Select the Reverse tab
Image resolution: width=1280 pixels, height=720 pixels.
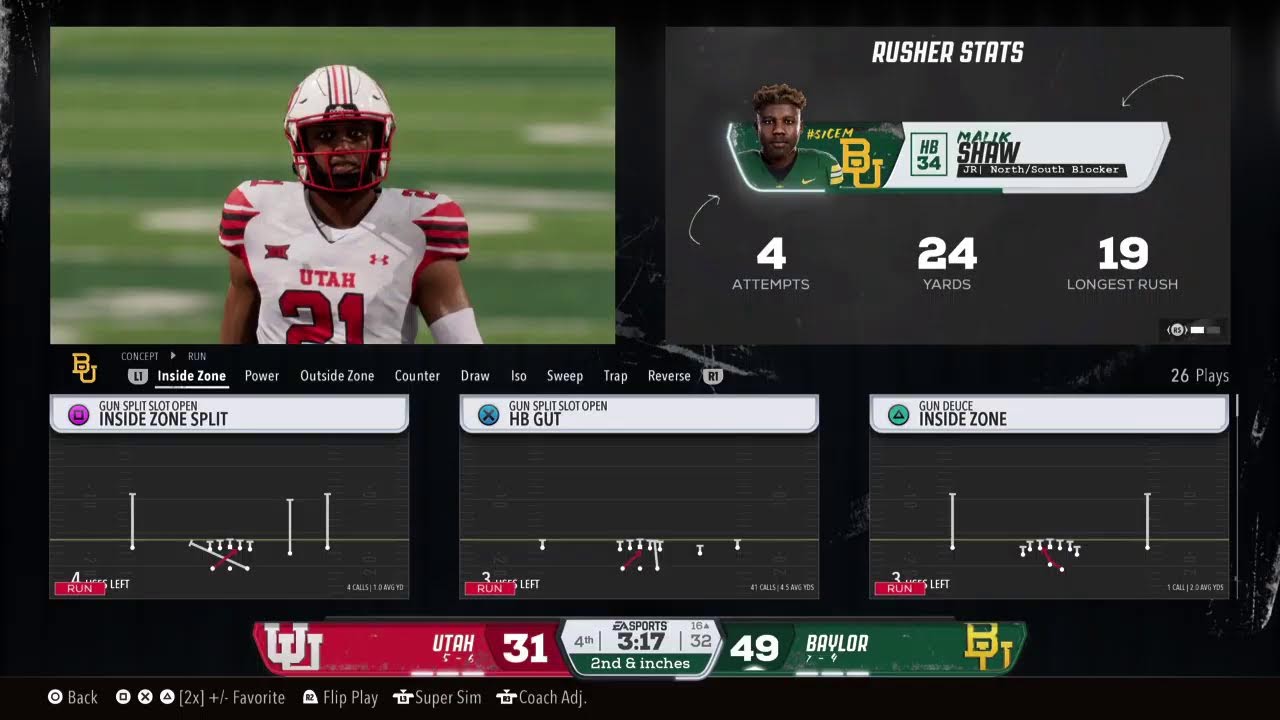[669, 376]
